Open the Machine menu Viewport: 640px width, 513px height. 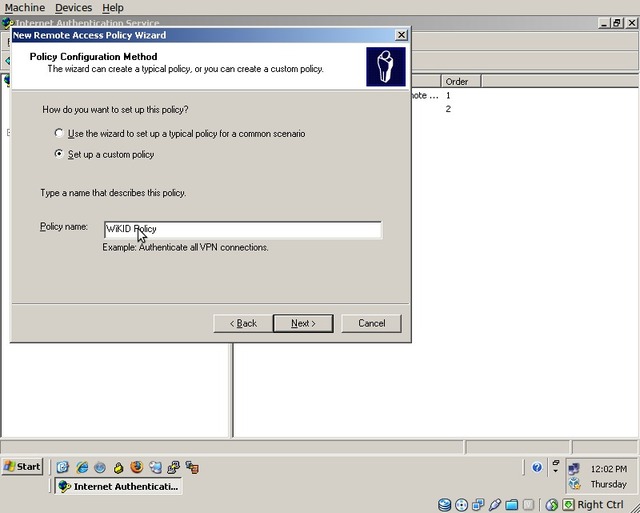click(x=25, y=8)
